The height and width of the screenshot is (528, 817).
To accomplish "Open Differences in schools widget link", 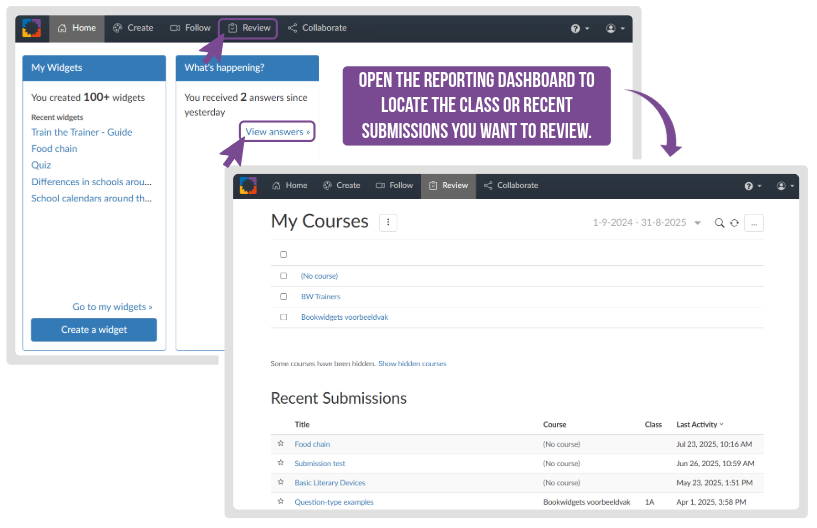I will pos(91,182).
